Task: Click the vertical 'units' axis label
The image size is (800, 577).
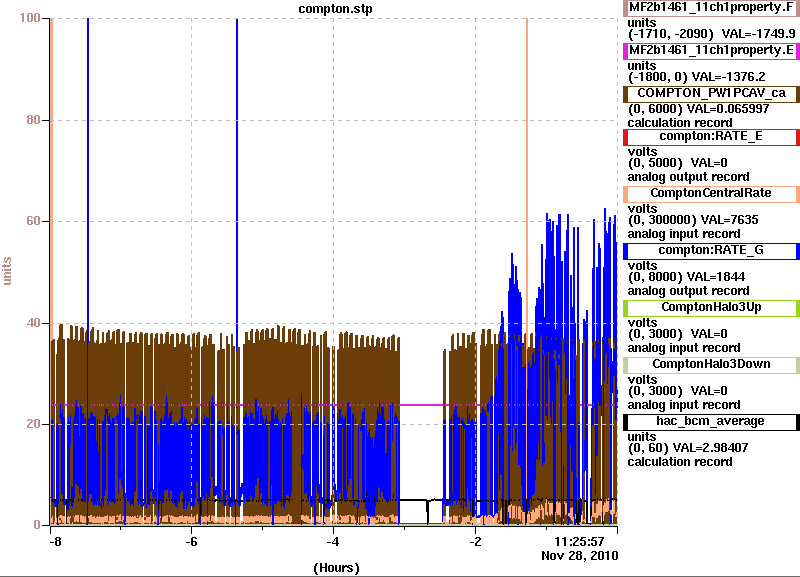Action: point(7,271)
